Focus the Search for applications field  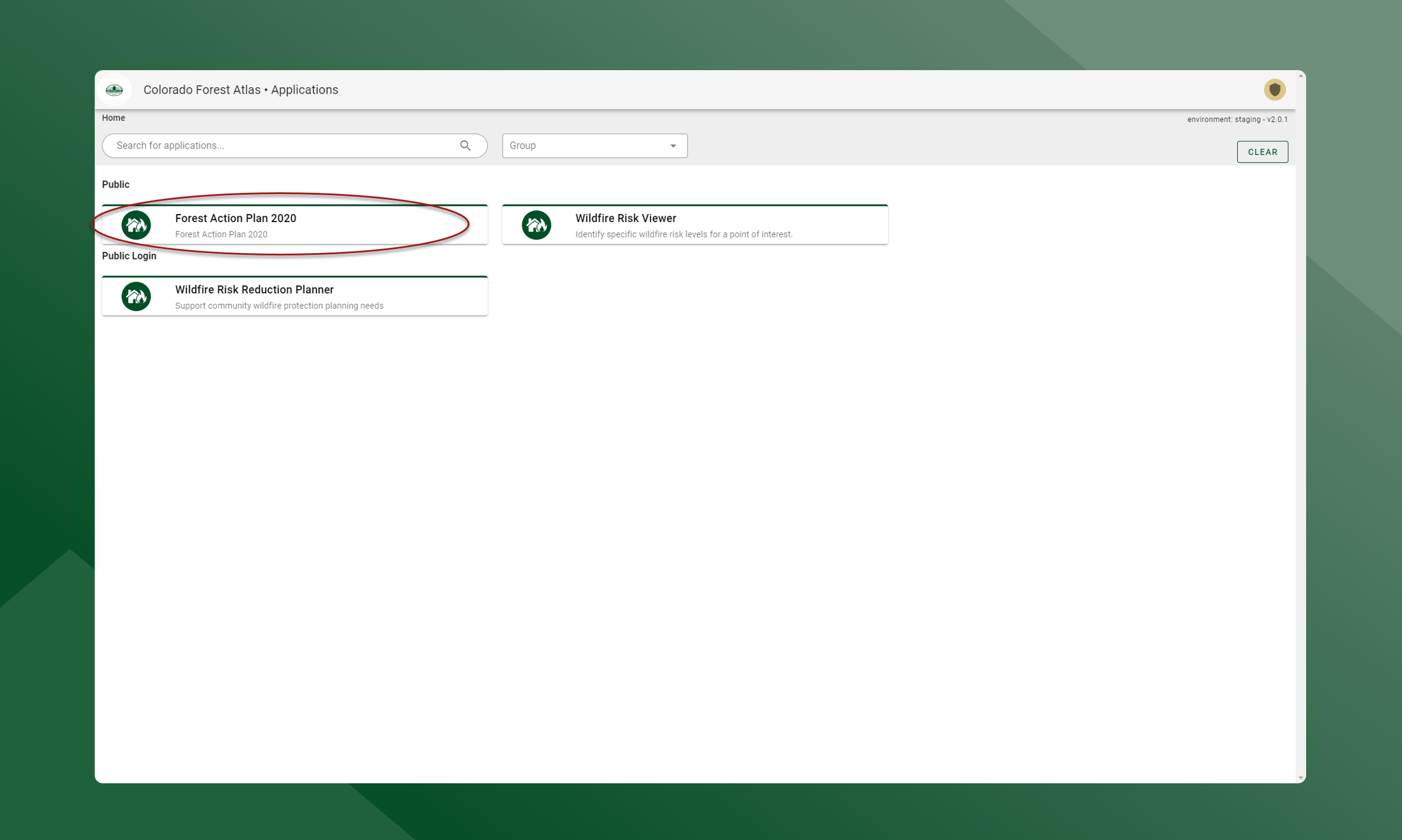tap(281, 146)
